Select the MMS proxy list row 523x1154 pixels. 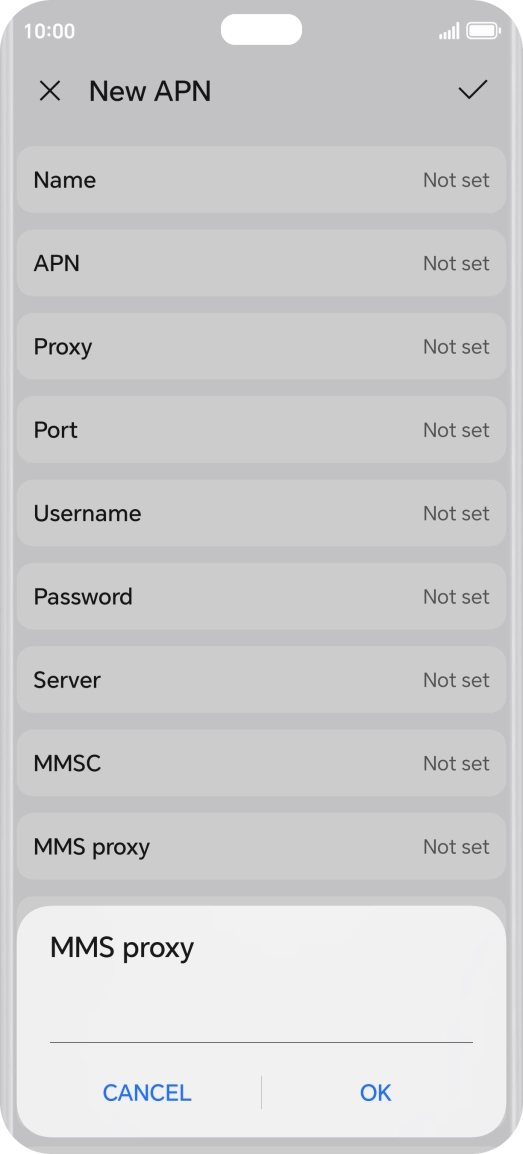point(261,846)
